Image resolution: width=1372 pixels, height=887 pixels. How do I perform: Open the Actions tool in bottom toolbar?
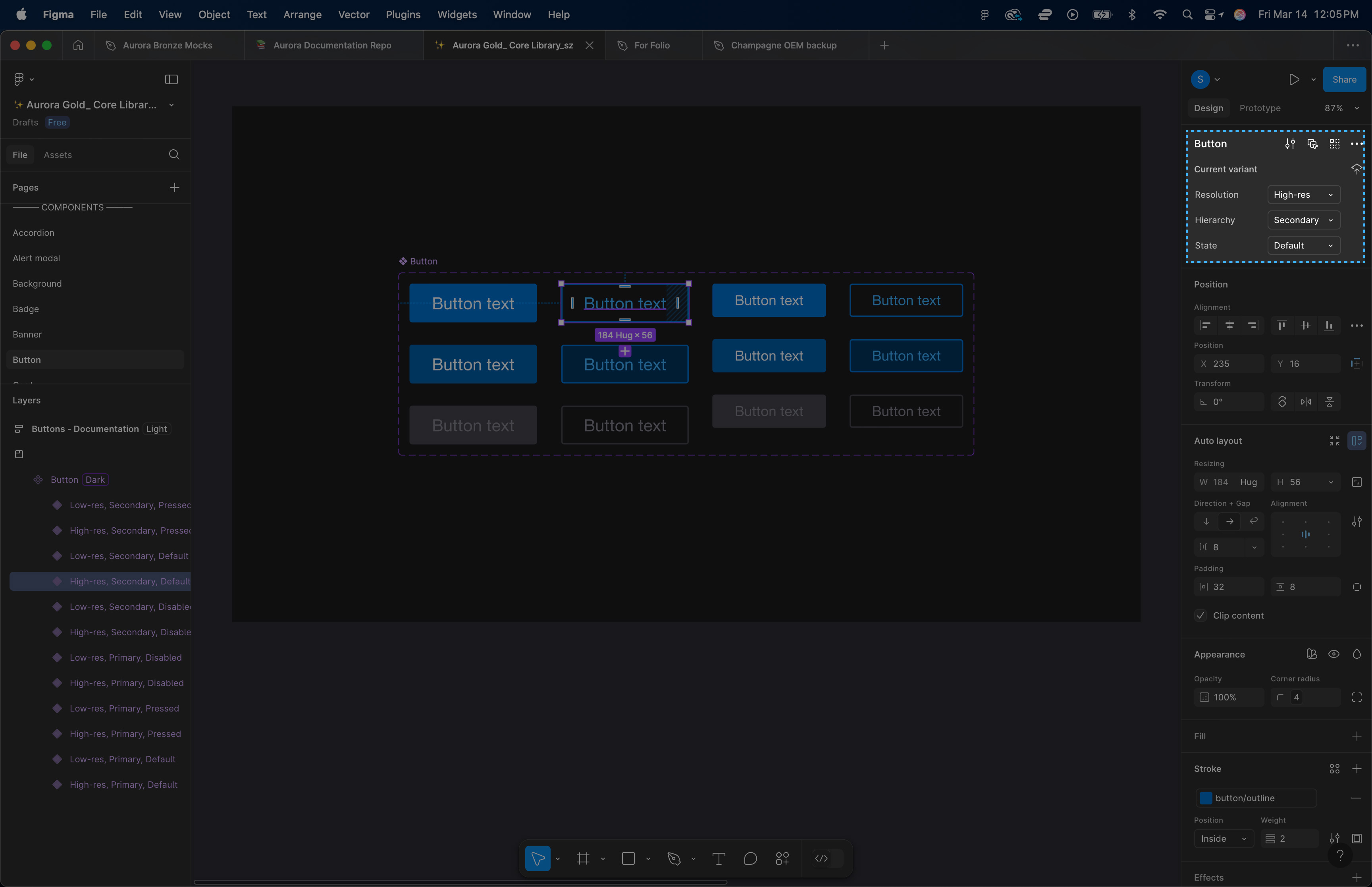click(782, 859)
